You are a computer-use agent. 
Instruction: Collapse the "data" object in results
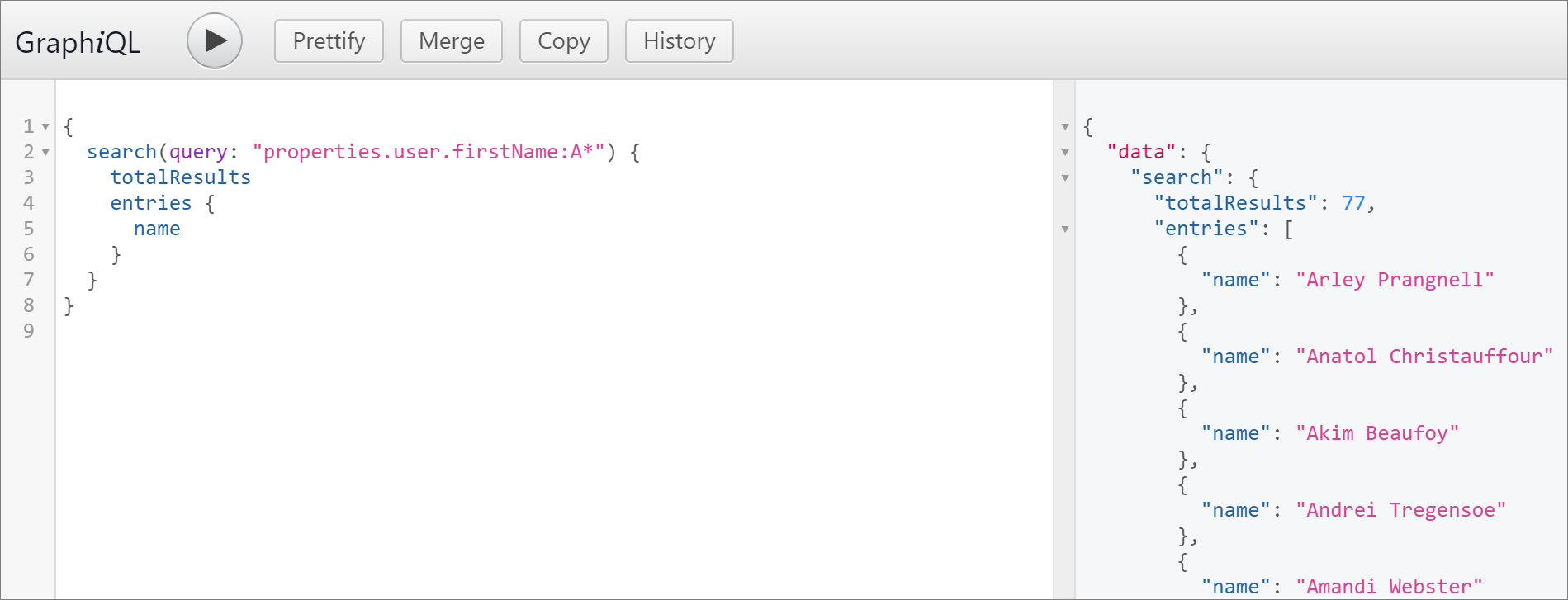[1065, 153]
